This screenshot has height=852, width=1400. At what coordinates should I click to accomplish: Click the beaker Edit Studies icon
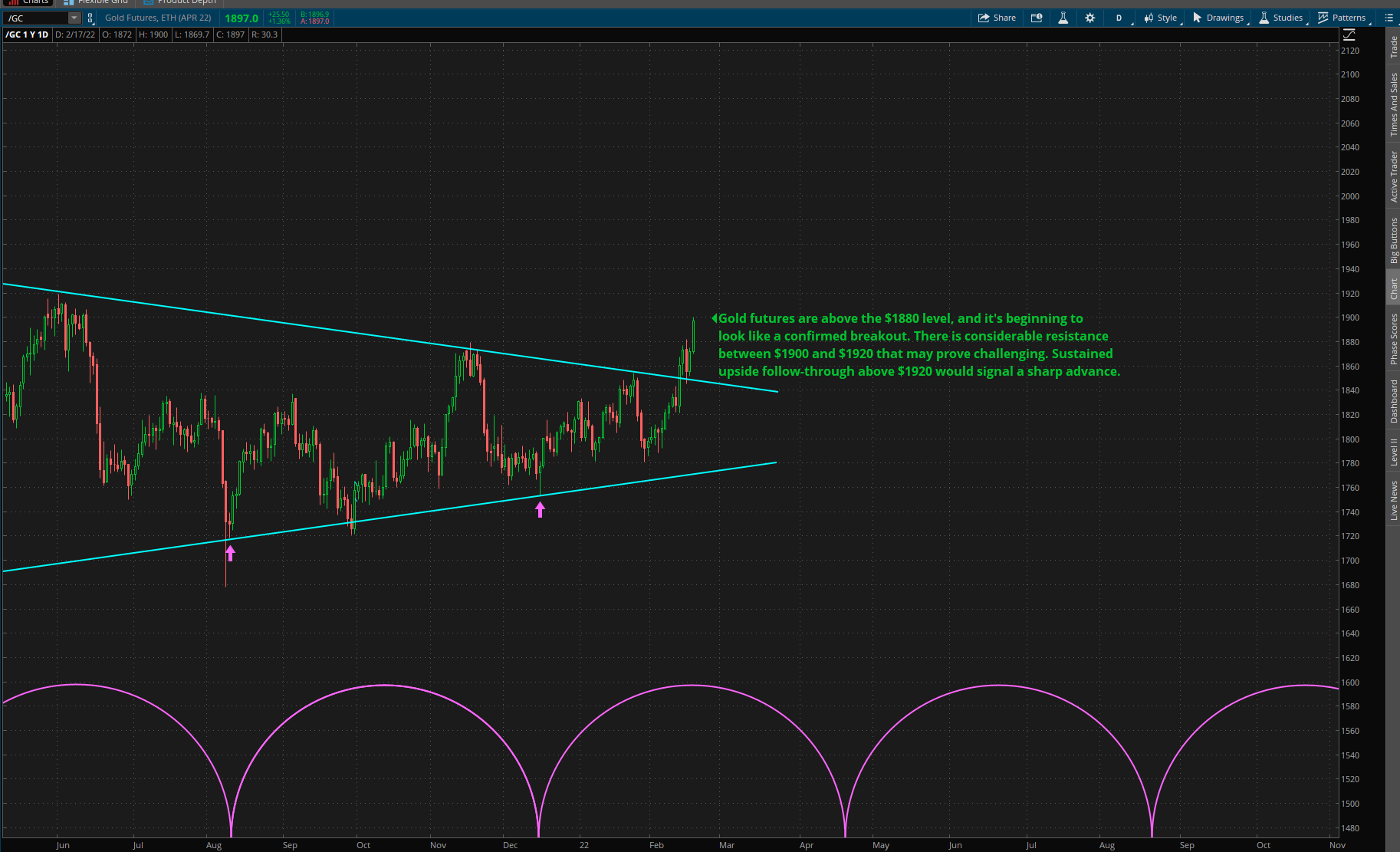(x=1063, y=18)
